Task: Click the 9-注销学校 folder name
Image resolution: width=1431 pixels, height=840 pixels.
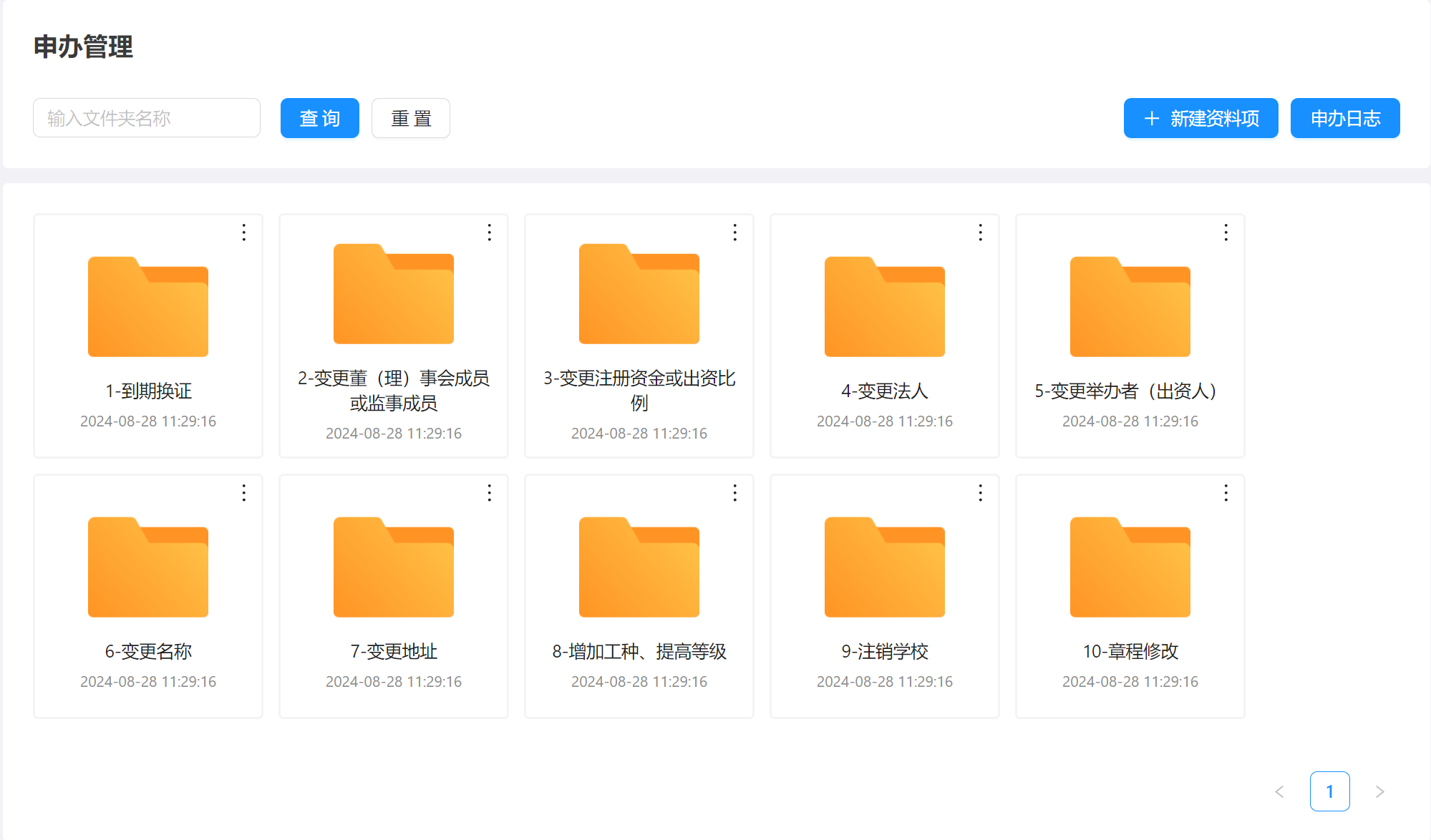Action: pyautogui.click(x=885, y=651)
